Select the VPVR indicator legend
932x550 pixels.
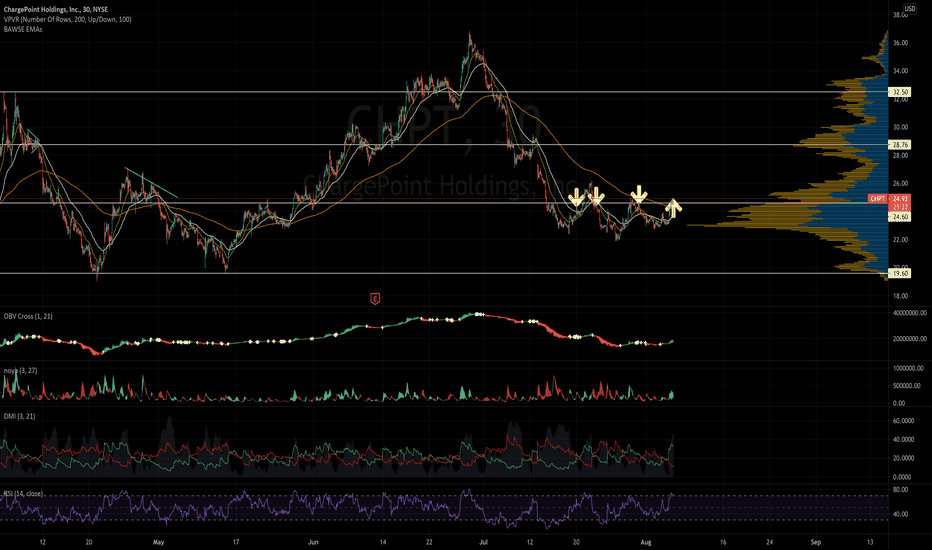[67, 20]
